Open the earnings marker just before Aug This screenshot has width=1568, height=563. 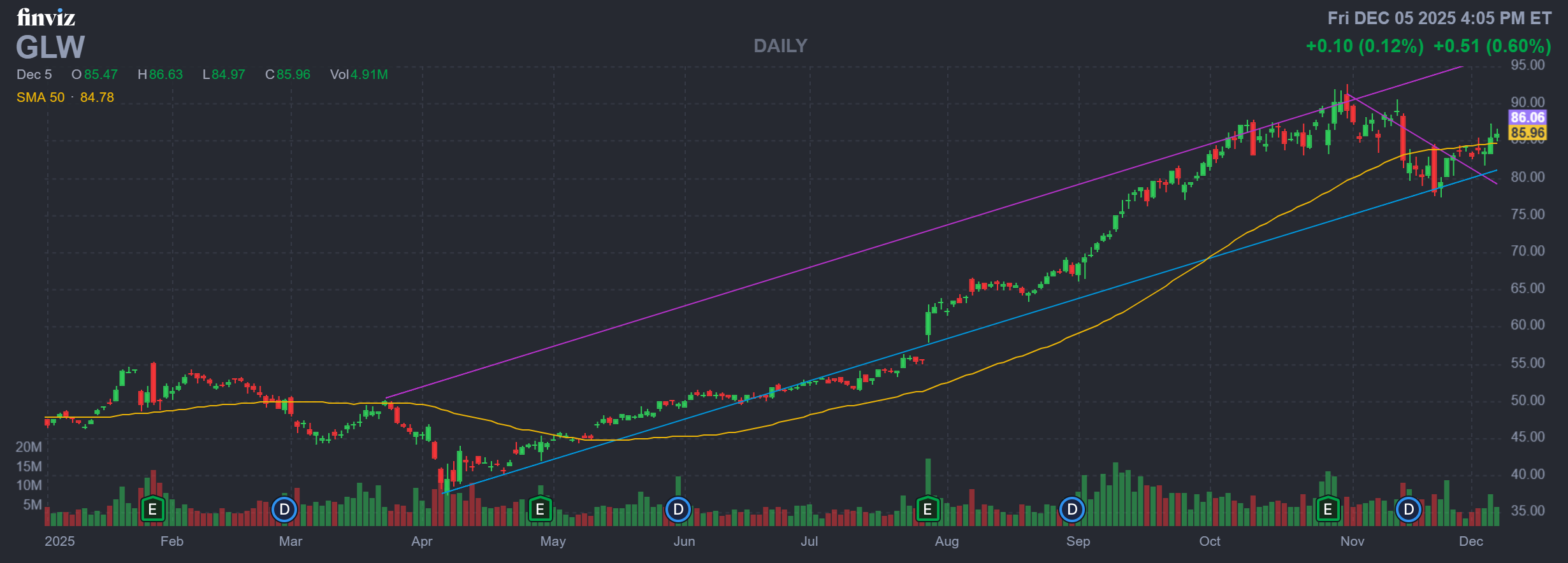927,510
